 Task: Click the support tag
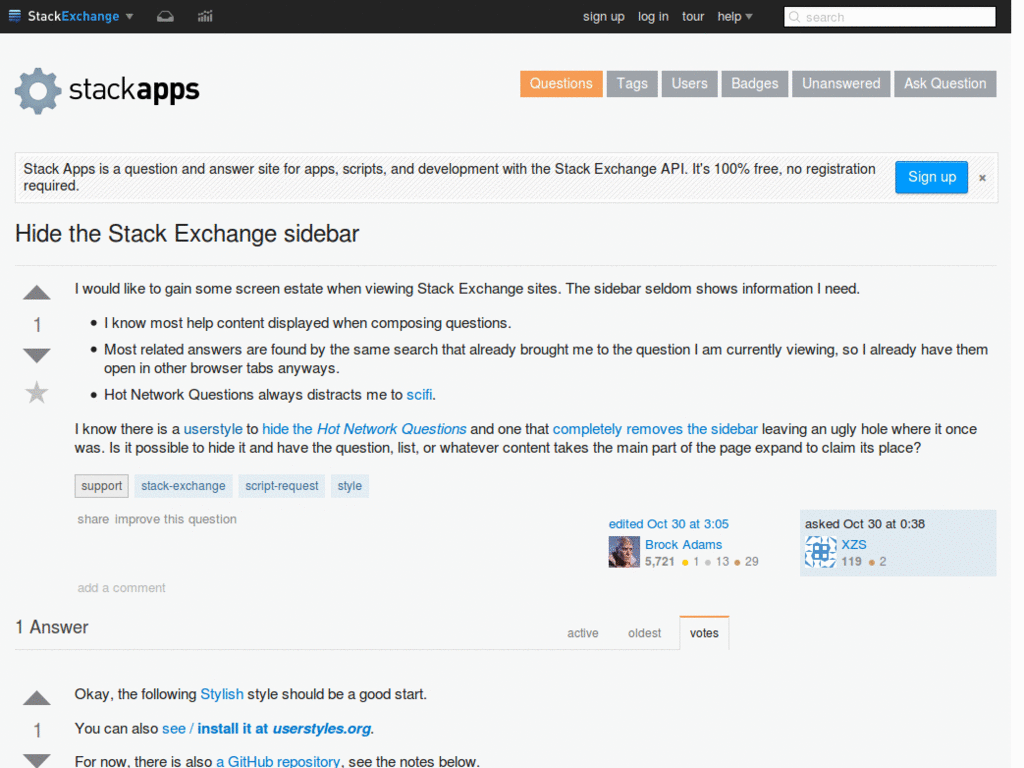coord(101,486)
